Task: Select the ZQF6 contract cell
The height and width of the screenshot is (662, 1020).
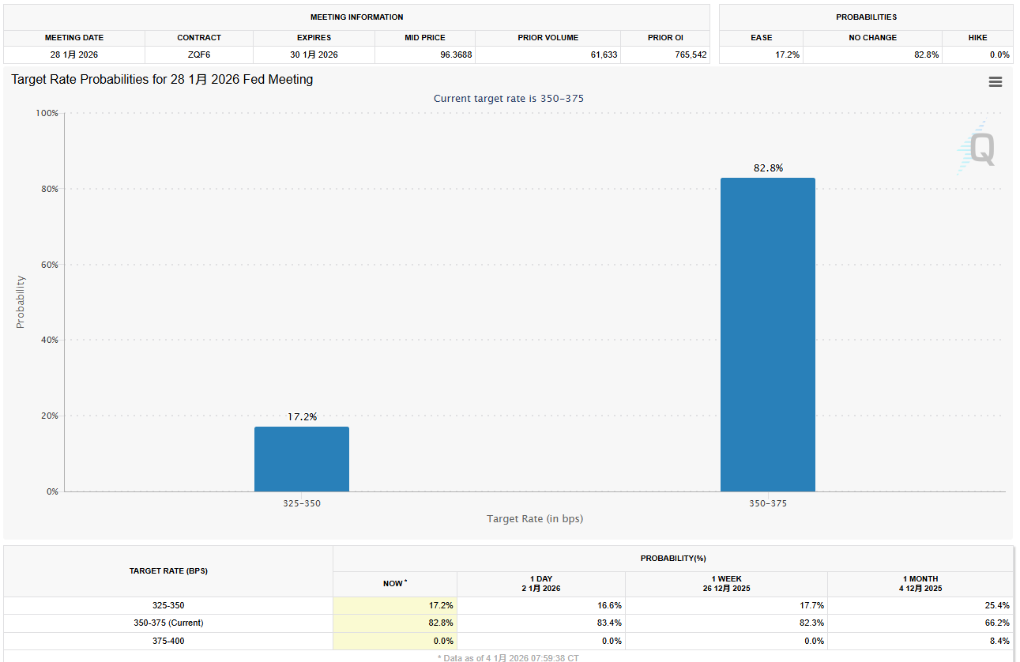Action: pyautogui.click(x=199, y=54)
